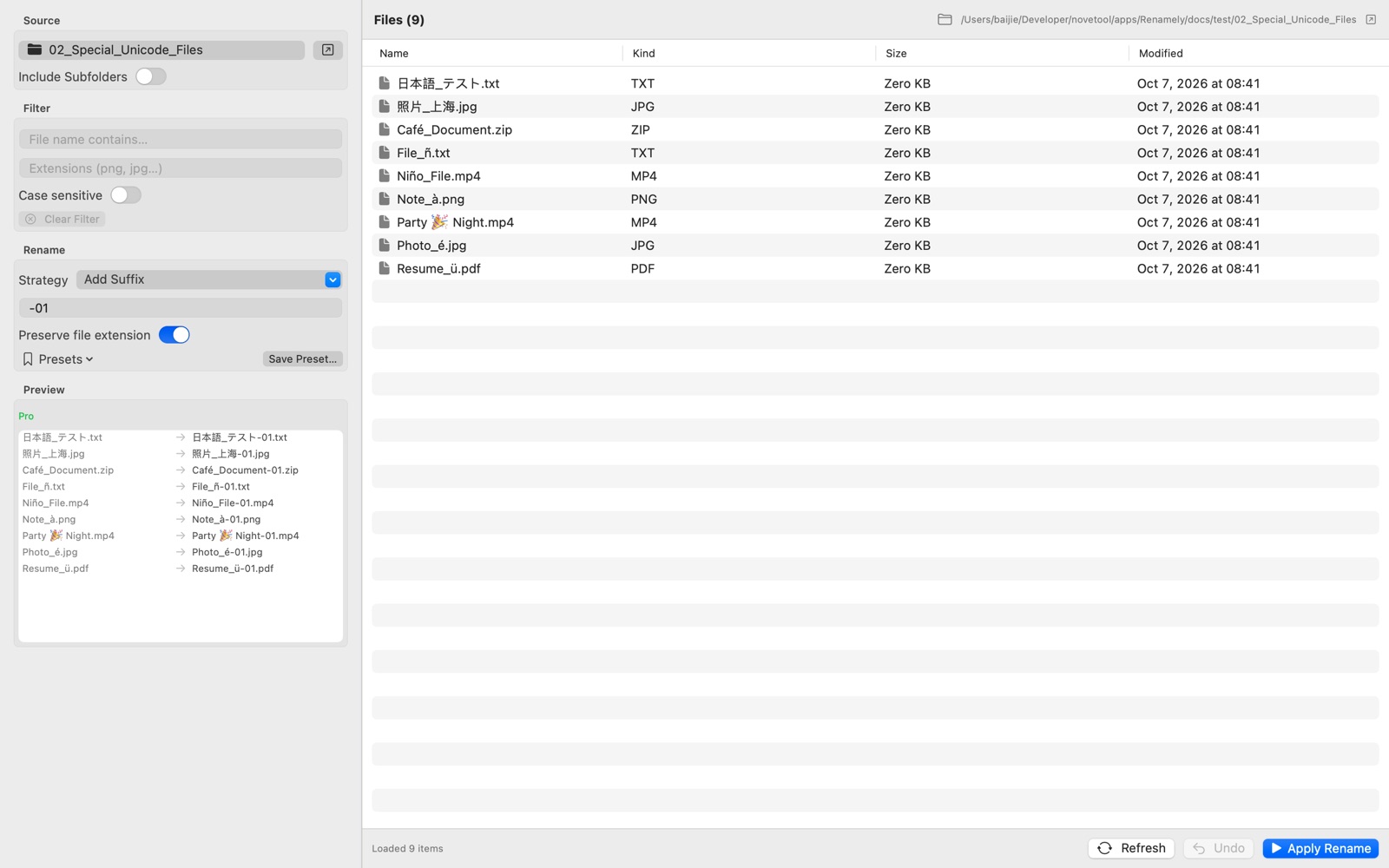Click file icon for Niño_File.mp4
1389x868 pixels.
384,175
